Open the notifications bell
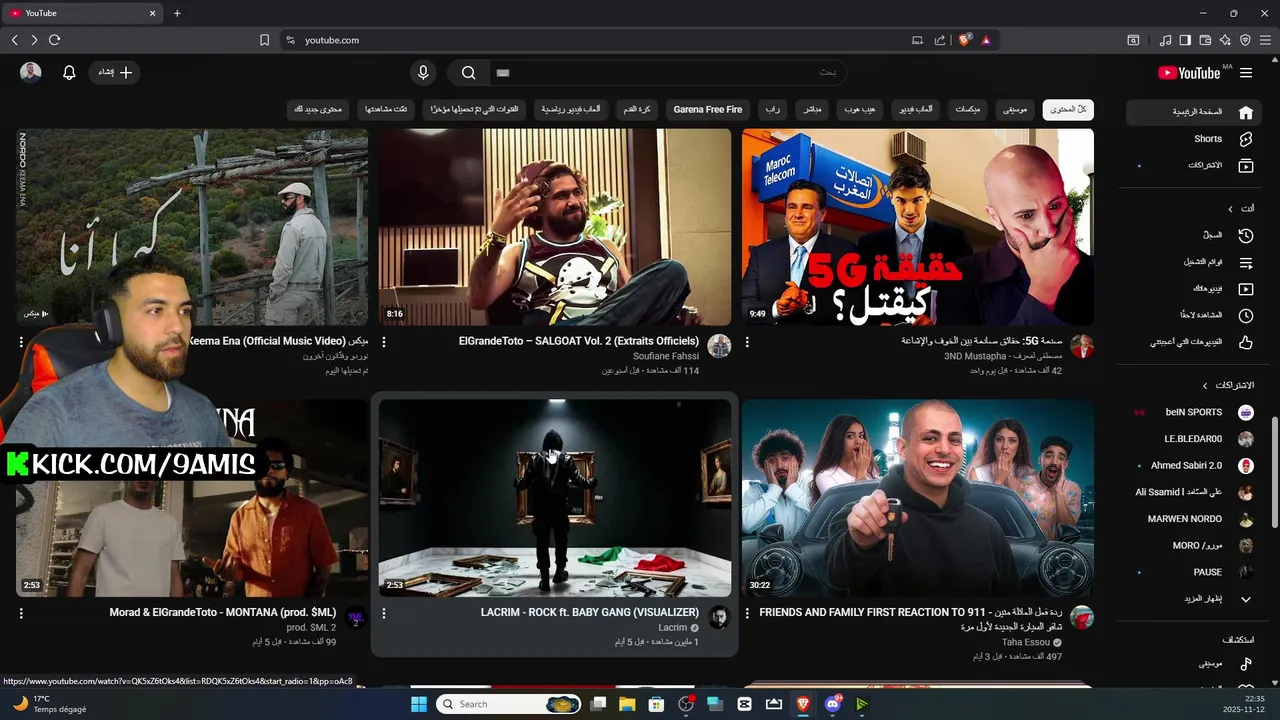 coord(69,73)
